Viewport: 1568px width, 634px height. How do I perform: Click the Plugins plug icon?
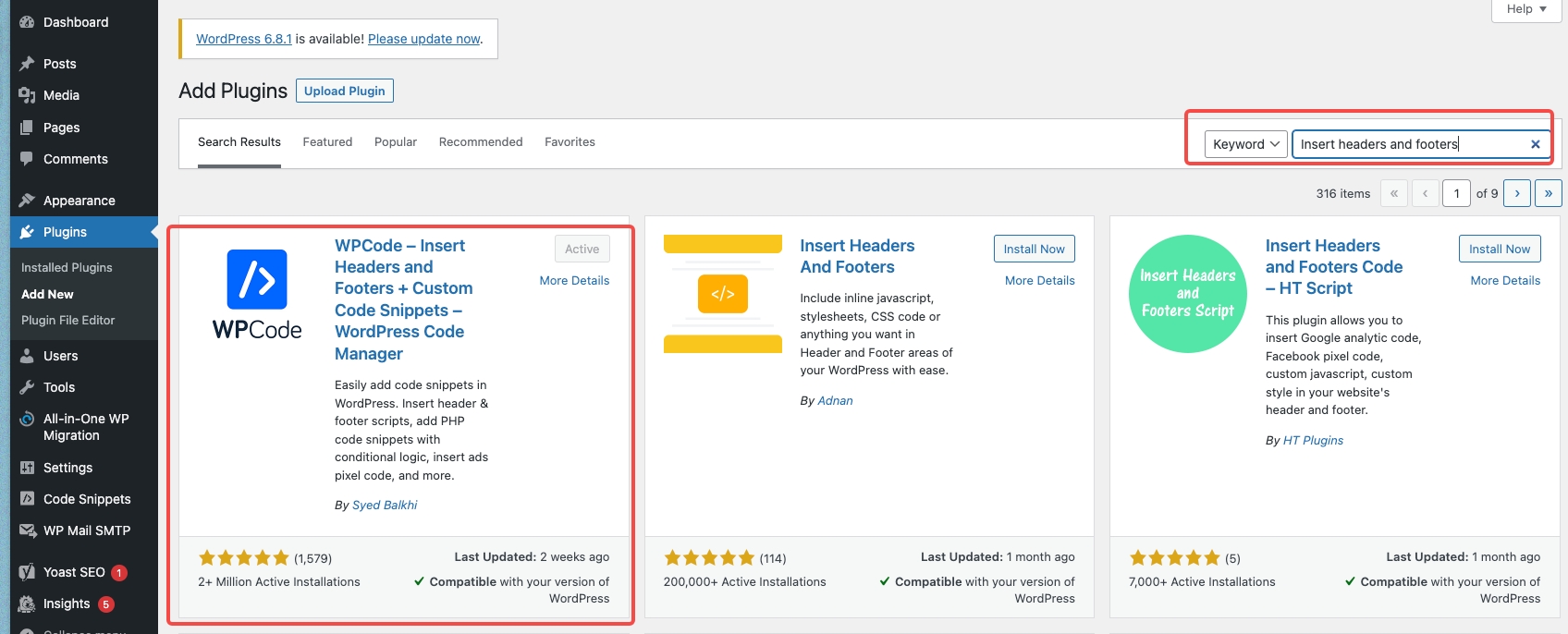click(27, 232)
